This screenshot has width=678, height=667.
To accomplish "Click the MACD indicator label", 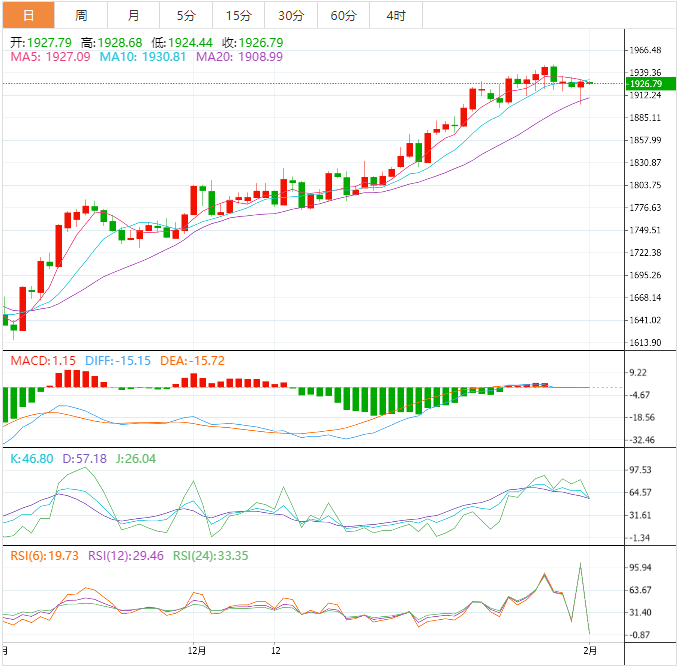I will pyautogui.click(x=44, y=360).
